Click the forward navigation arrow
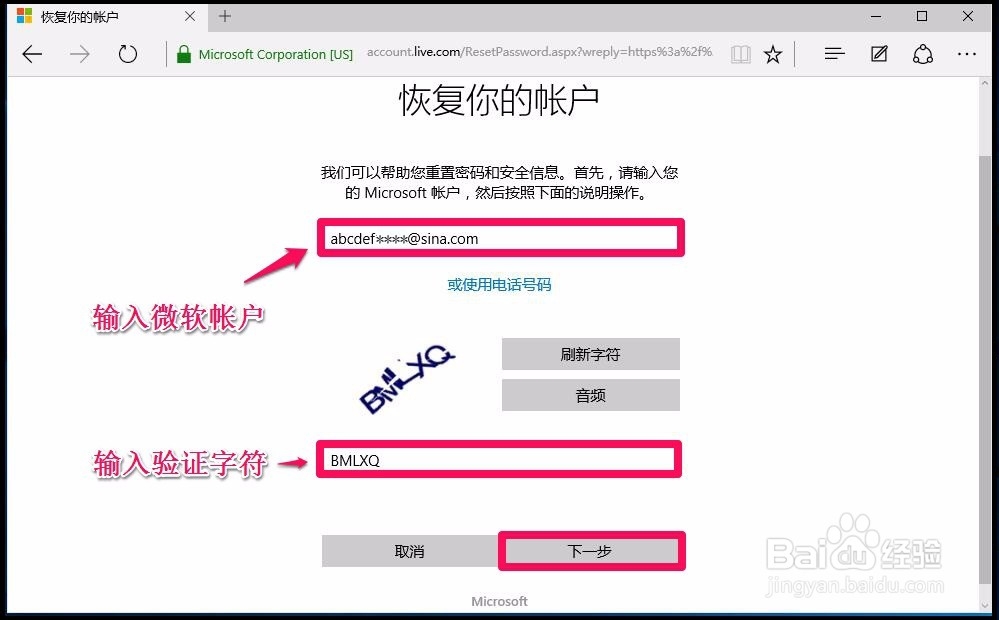The width and height of the screenshot is (999, 620). (x=80, y=54)
